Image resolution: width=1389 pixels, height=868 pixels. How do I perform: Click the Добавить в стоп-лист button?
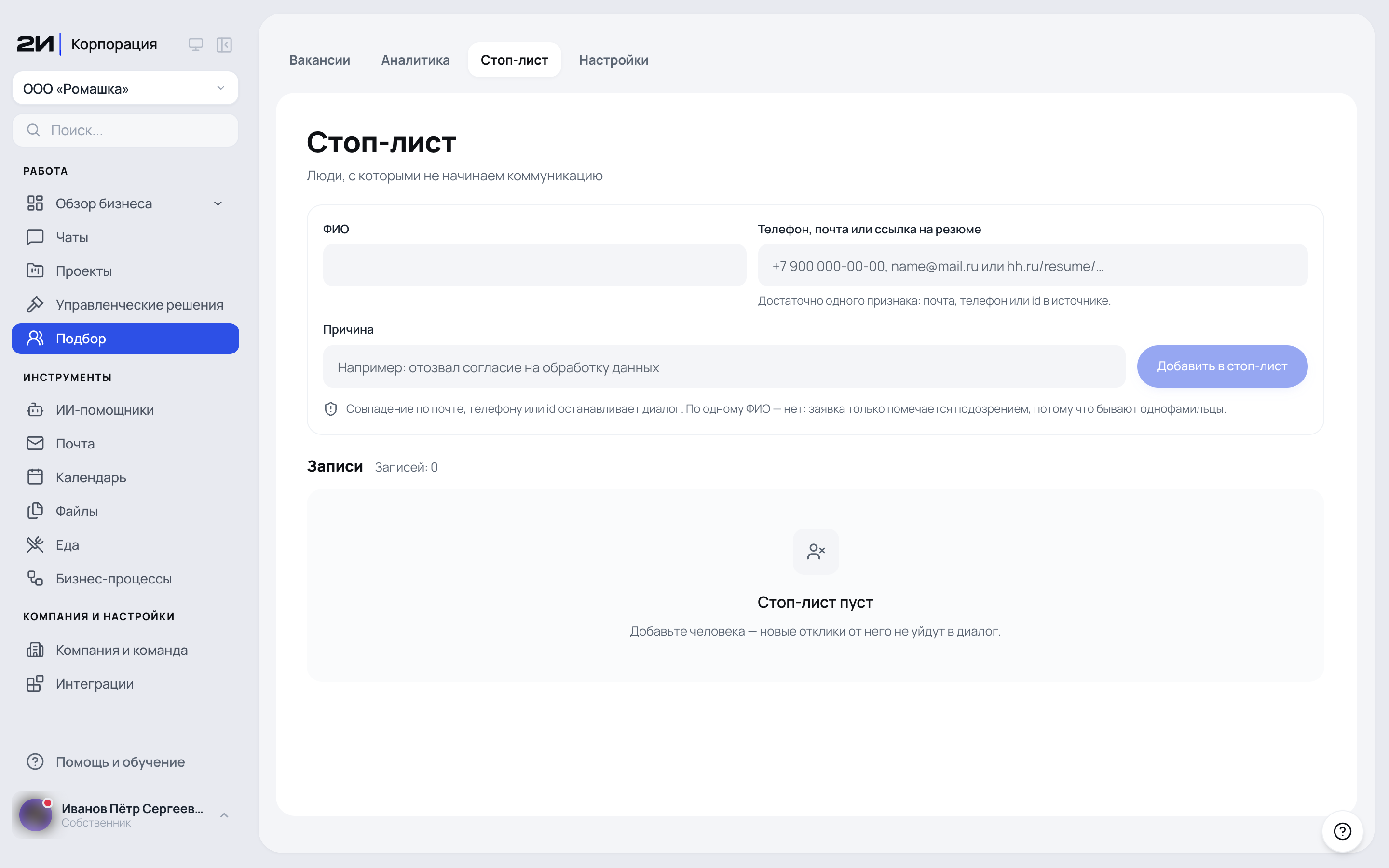click(x=1222, y=366)
